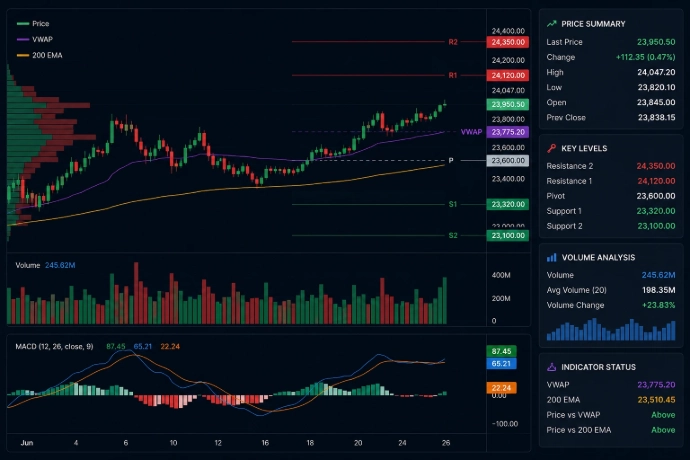This screenshot has width=690, height=460.
Task: Click the Resistance 2 row in Key Levels
Action: 611,166
